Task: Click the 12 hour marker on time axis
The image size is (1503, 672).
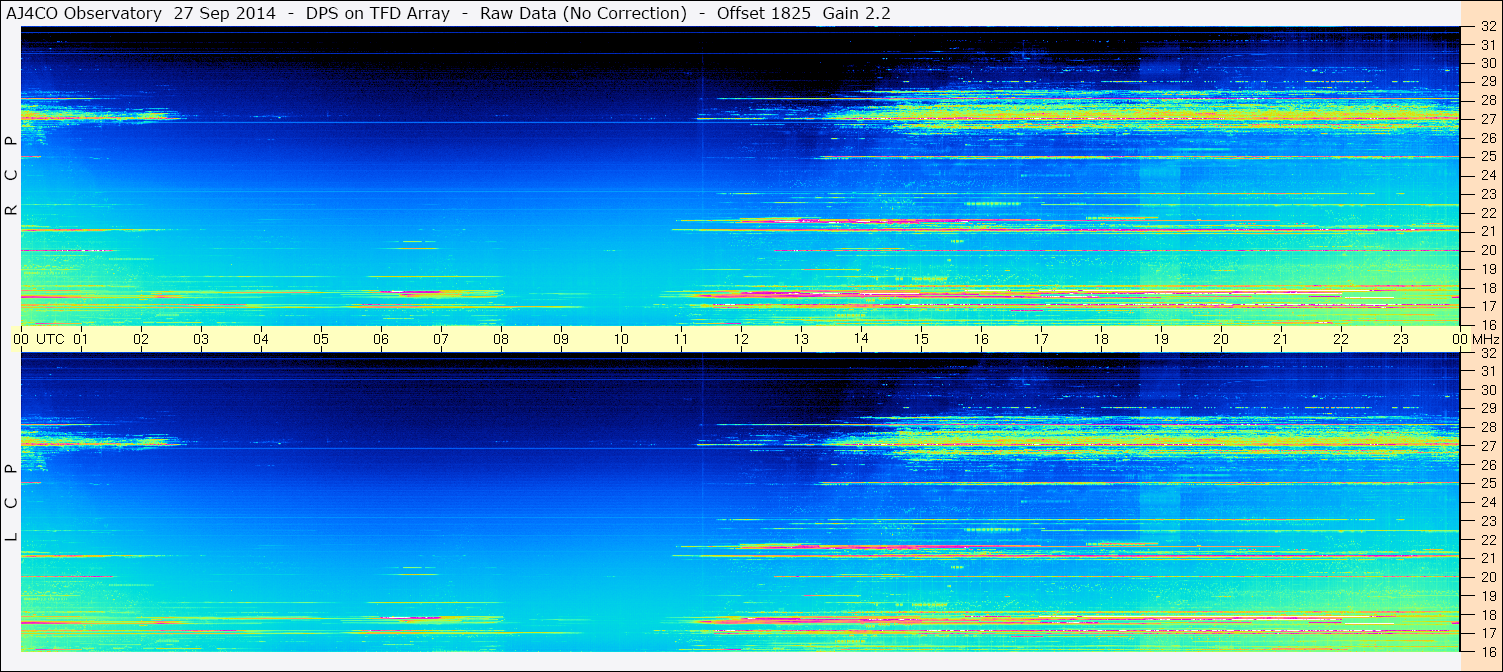Action: (x=740, y=339)
